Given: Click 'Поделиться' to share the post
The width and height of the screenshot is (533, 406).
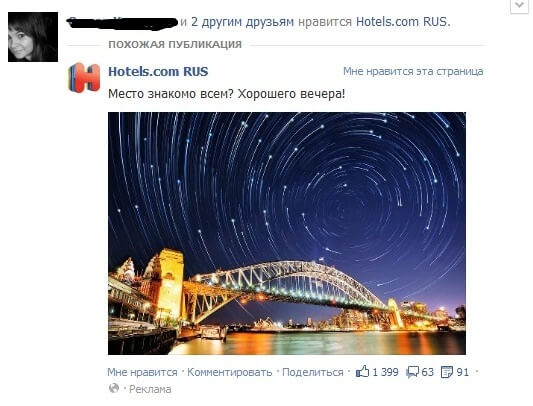Looking at the screenshot, I should (x=313, y=372).
